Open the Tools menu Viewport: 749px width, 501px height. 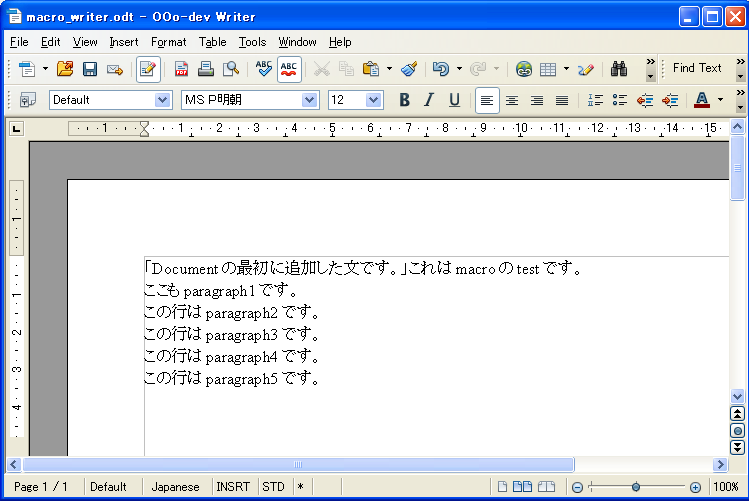[252, 42]
